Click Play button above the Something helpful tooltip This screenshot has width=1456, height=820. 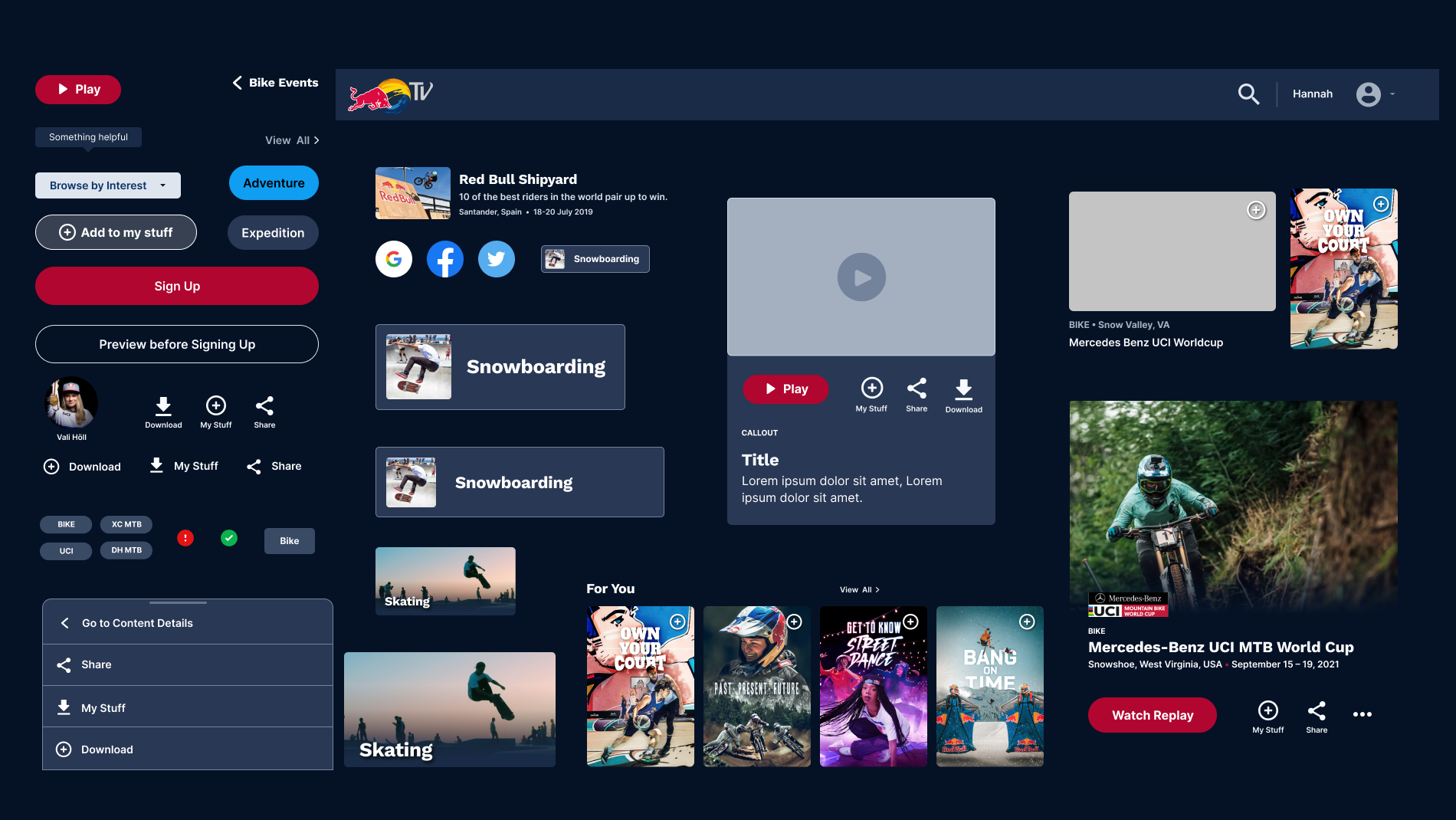[x=78, y=89]
